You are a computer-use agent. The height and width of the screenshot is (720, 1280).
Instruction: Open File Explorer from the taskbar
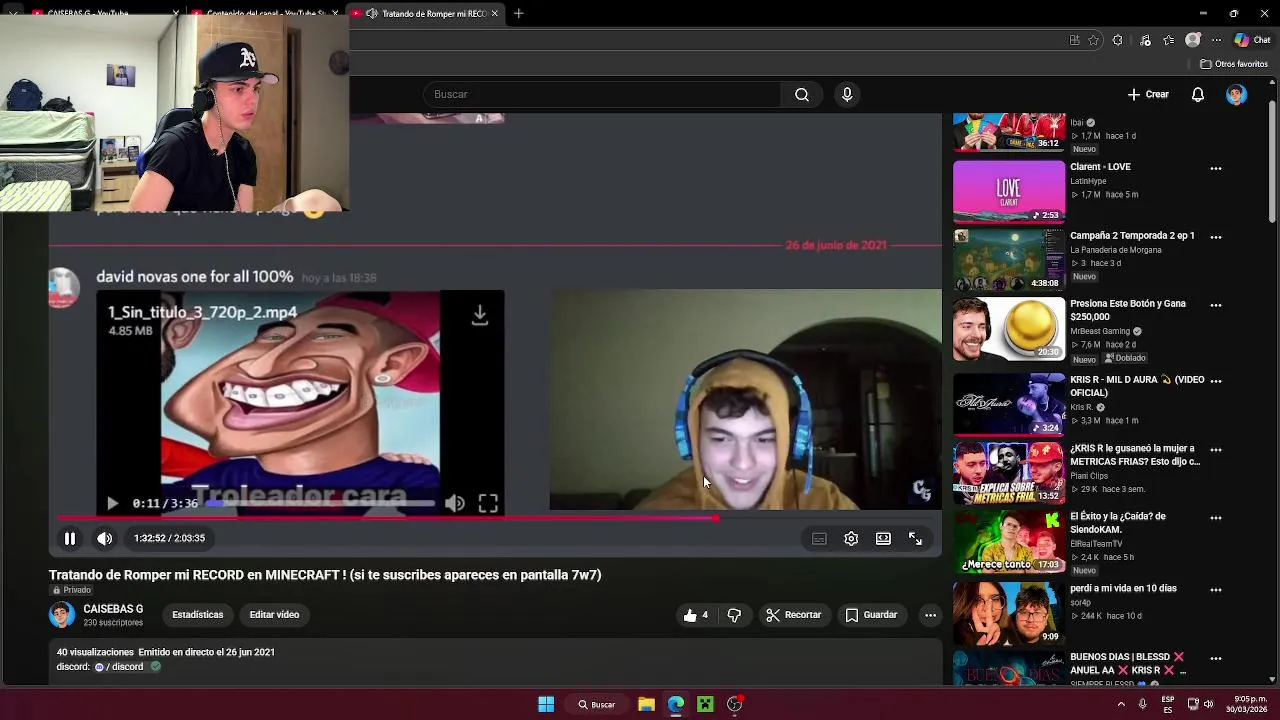coord(646,705)
